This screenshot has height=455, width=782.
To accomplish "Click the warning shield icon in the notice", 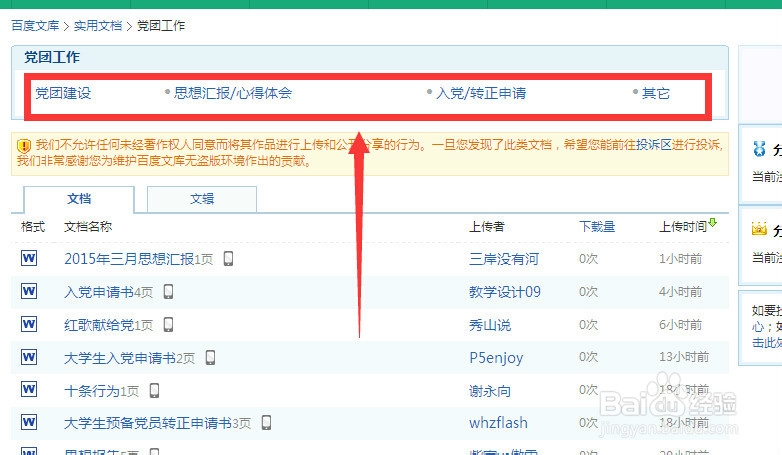I will tap(23, 146).
